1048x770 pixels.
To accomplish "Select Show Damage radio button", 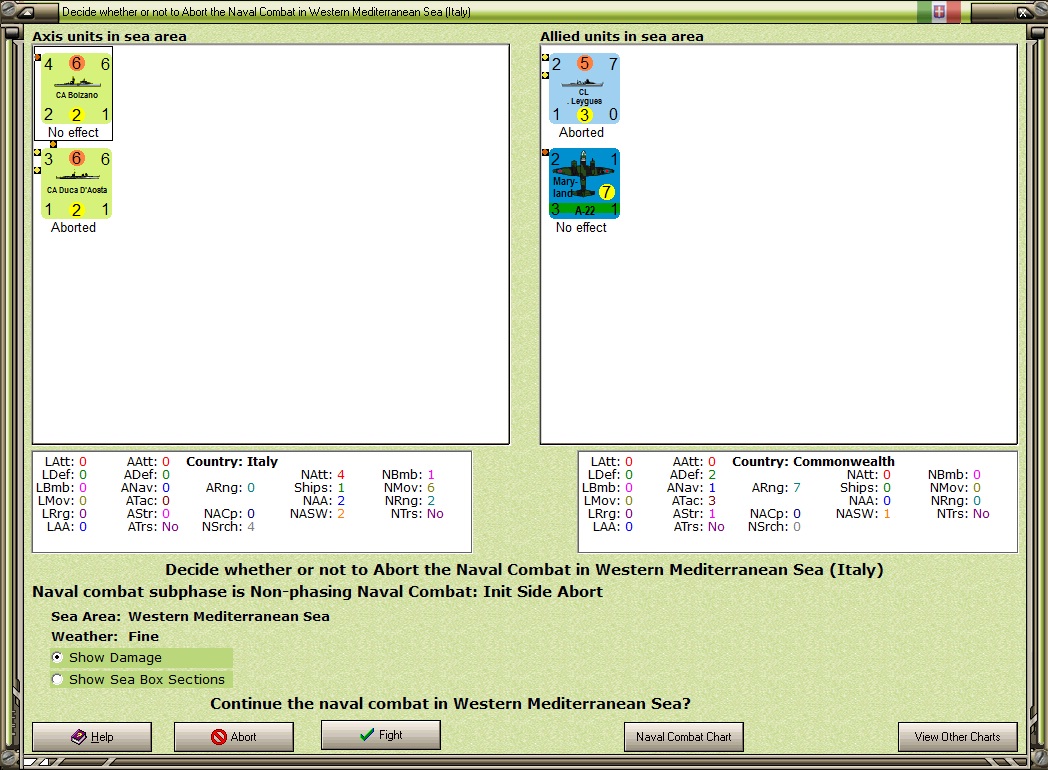I will point(57,658).
